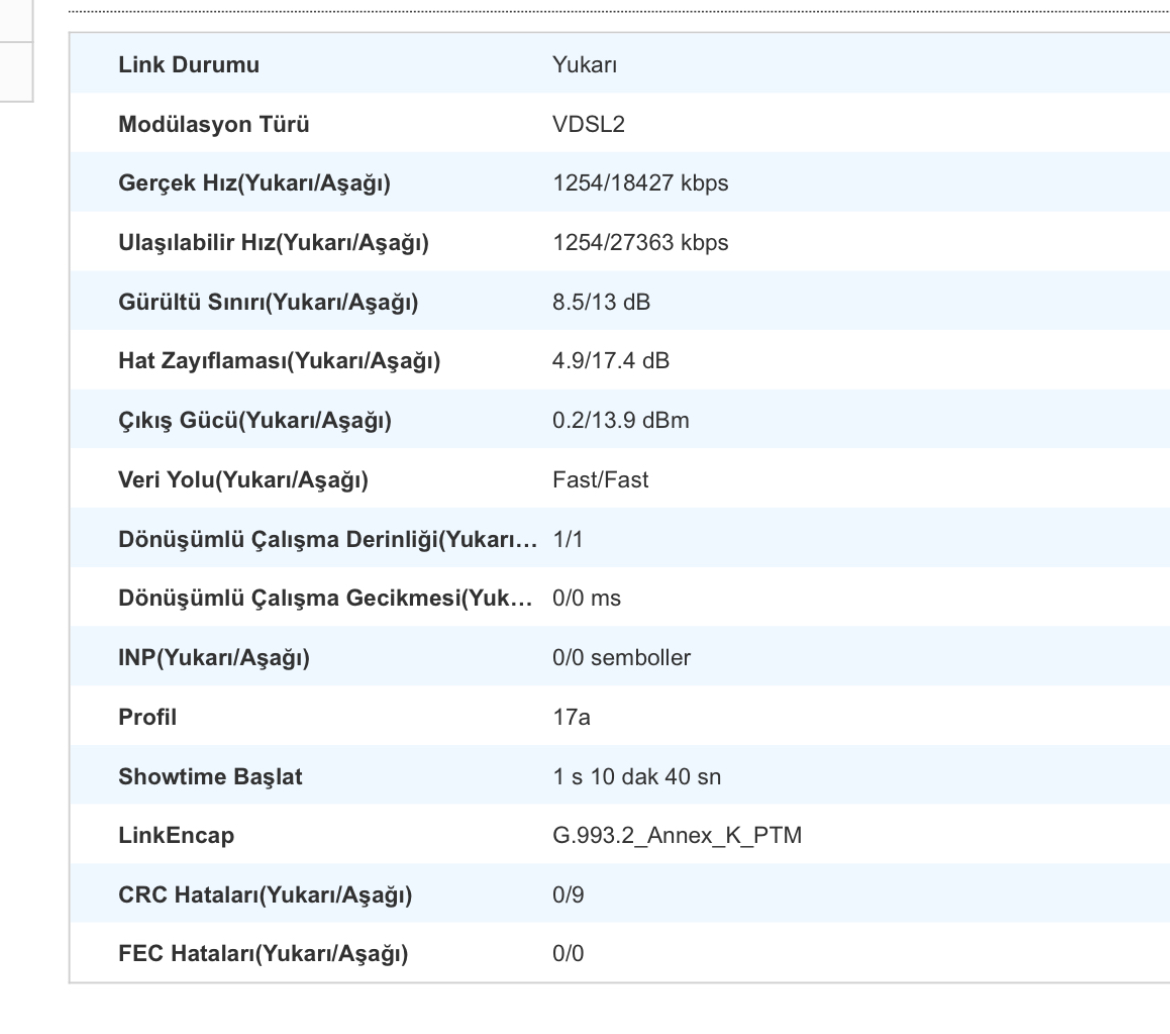The image size is (1170, 1034).
Task: Click the '1/1' interleave depth value
Action: coord(567,539)
